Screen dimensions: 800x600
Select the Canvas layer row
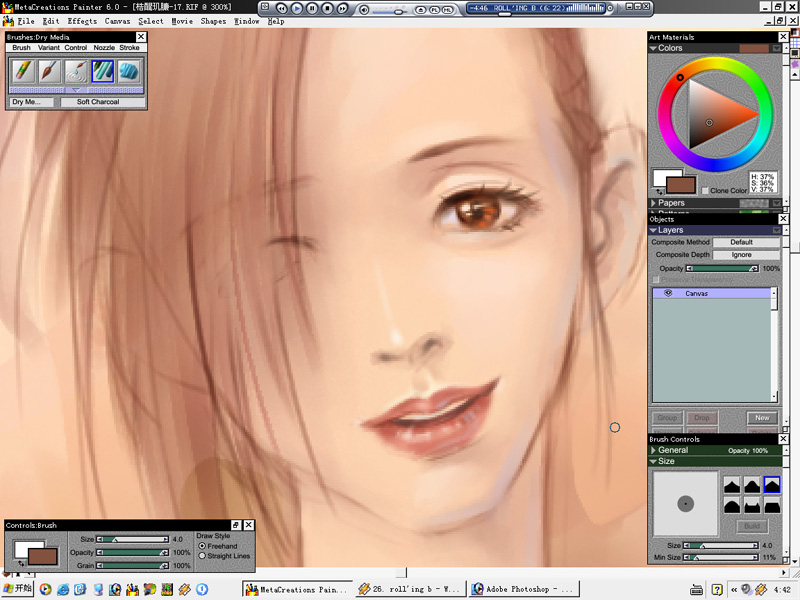click(713, 293)
